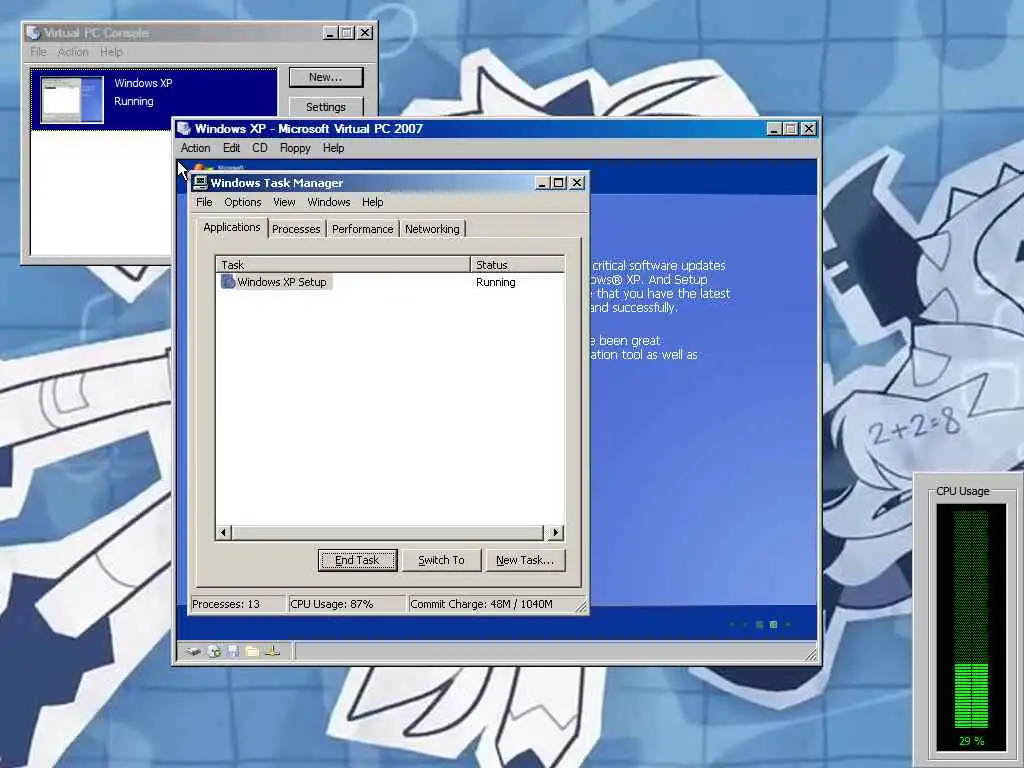Viewport: 1024px width, 768px height.
Task: Open the Edit menu in Virtual PC window
Action: [231, 148]
